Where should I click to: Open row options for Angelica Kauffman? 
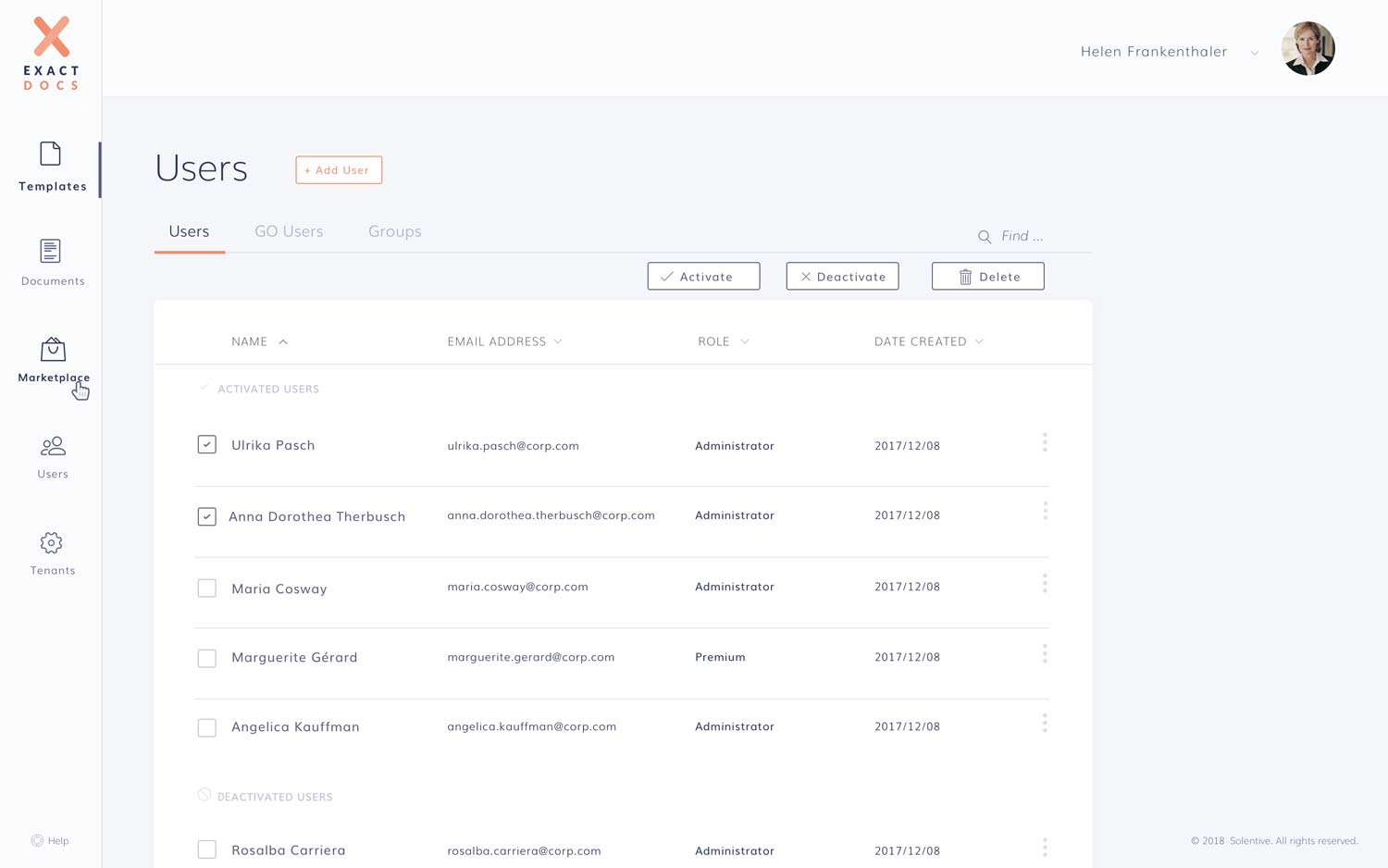click(x=1045, y=723)
